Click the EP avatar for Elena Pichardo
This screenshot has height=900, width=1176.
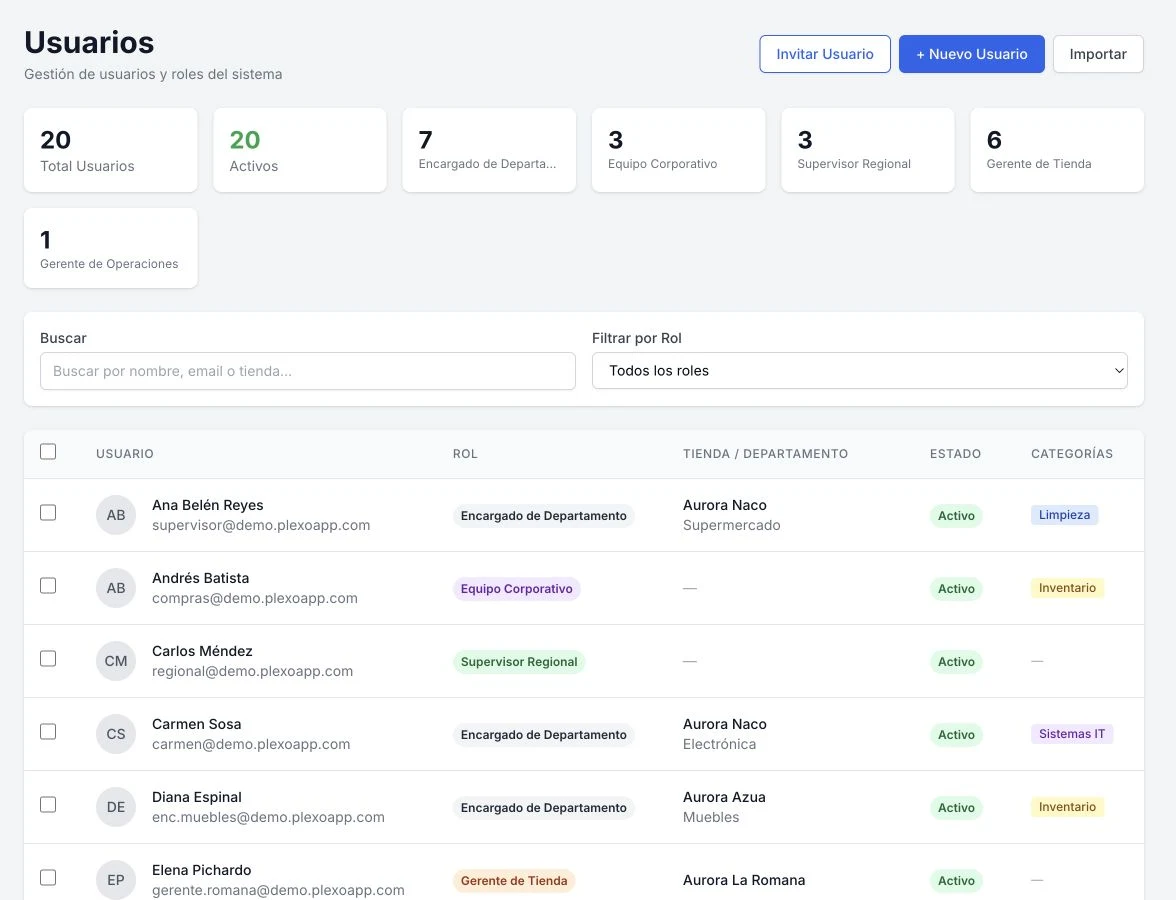(116, 880)
